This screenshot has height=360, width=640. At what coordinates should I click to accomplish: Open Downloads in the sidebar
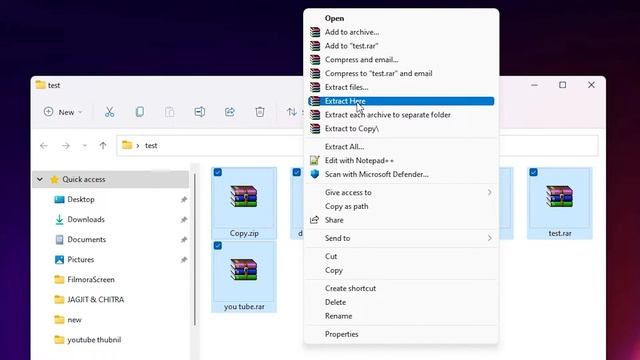click(x=86, y=220)
